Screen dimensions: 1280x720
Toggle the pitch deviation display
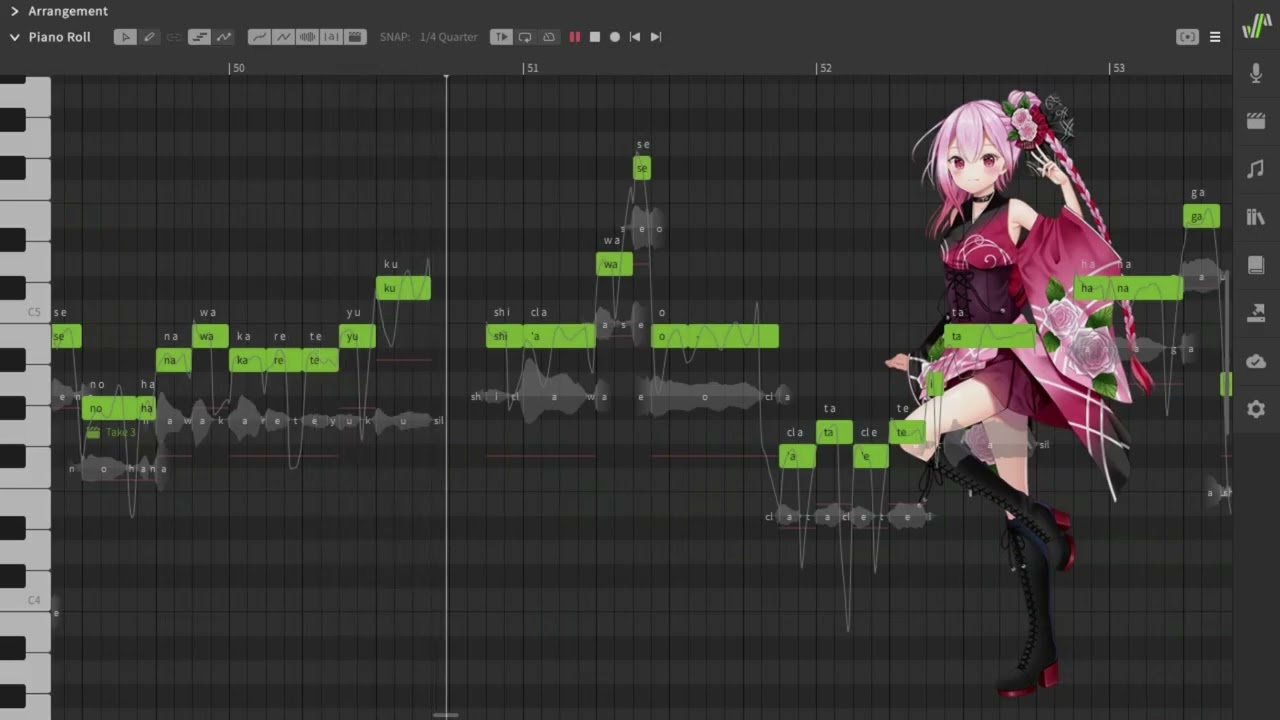point(283,37)
